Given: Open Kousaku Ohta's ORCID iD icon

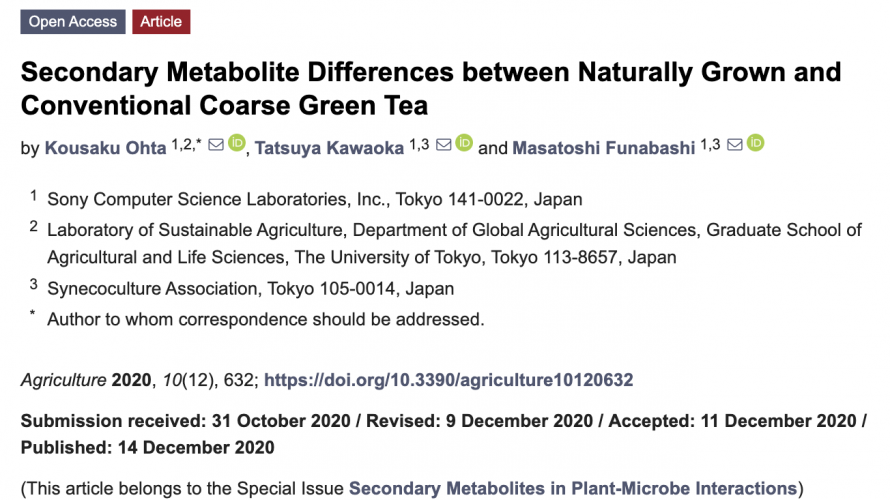Looking at the screenshot, I should click(x=237, y=143).
